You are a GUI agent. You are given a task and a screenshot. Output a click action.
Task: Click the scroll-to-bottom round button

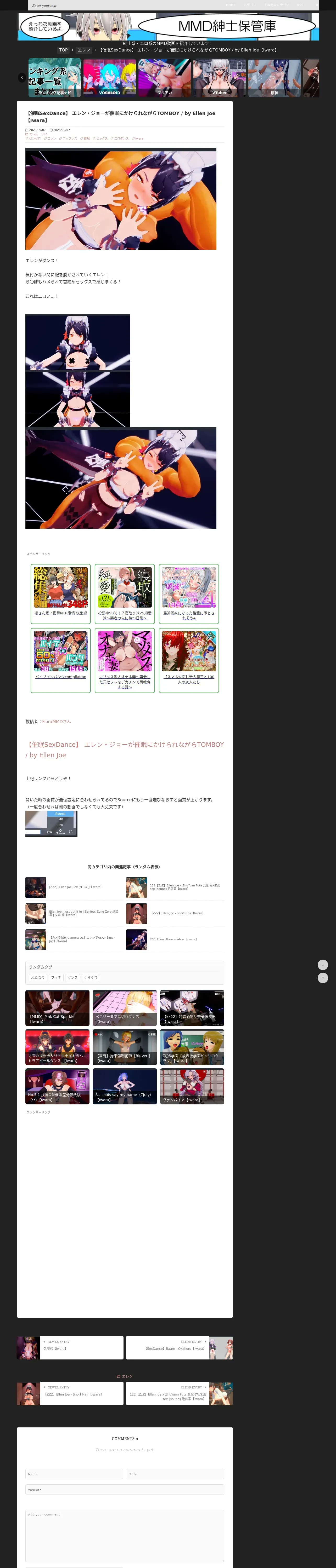click(323, 978)
